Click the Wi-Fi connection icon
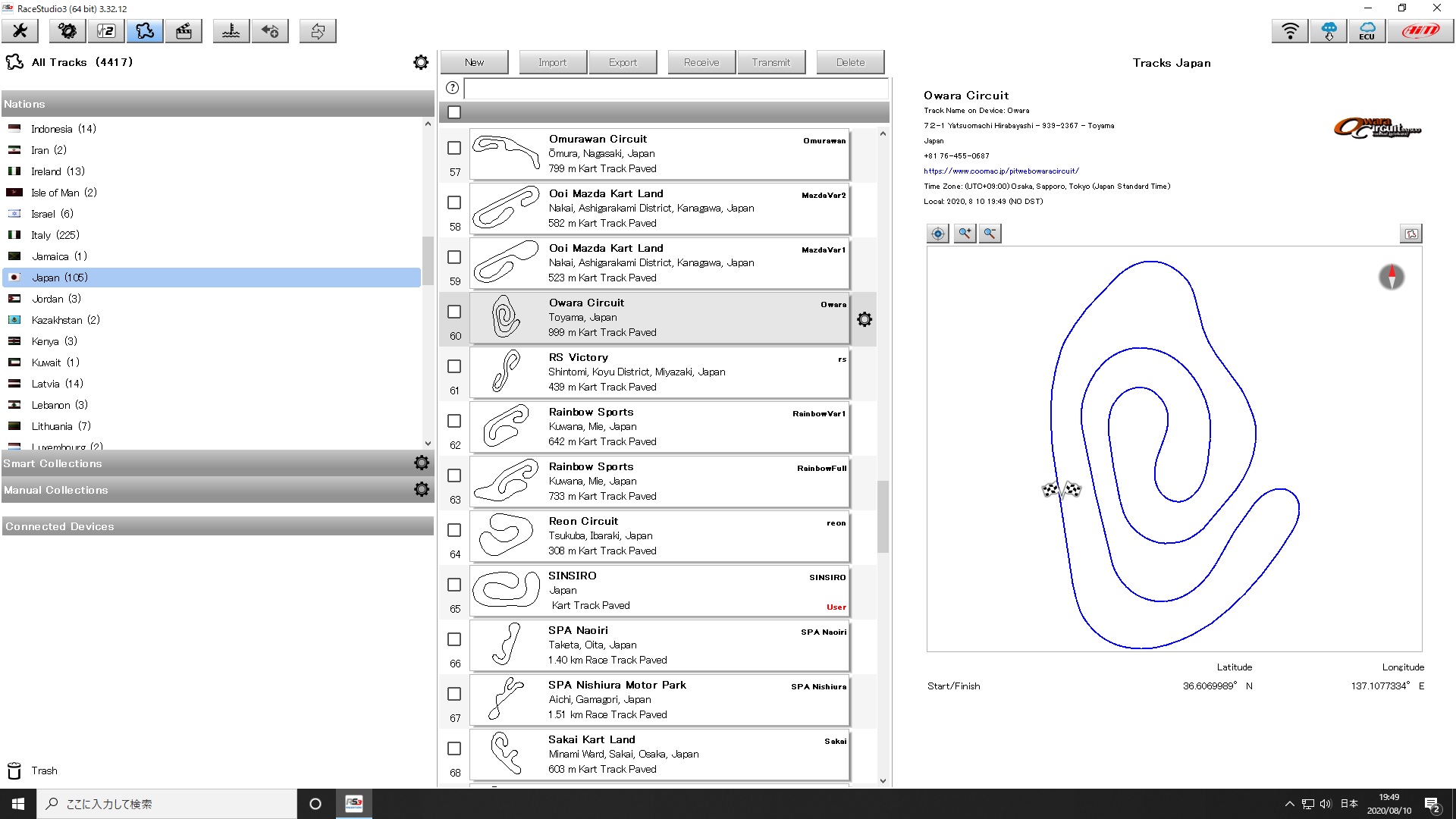 pos(1290,31)
